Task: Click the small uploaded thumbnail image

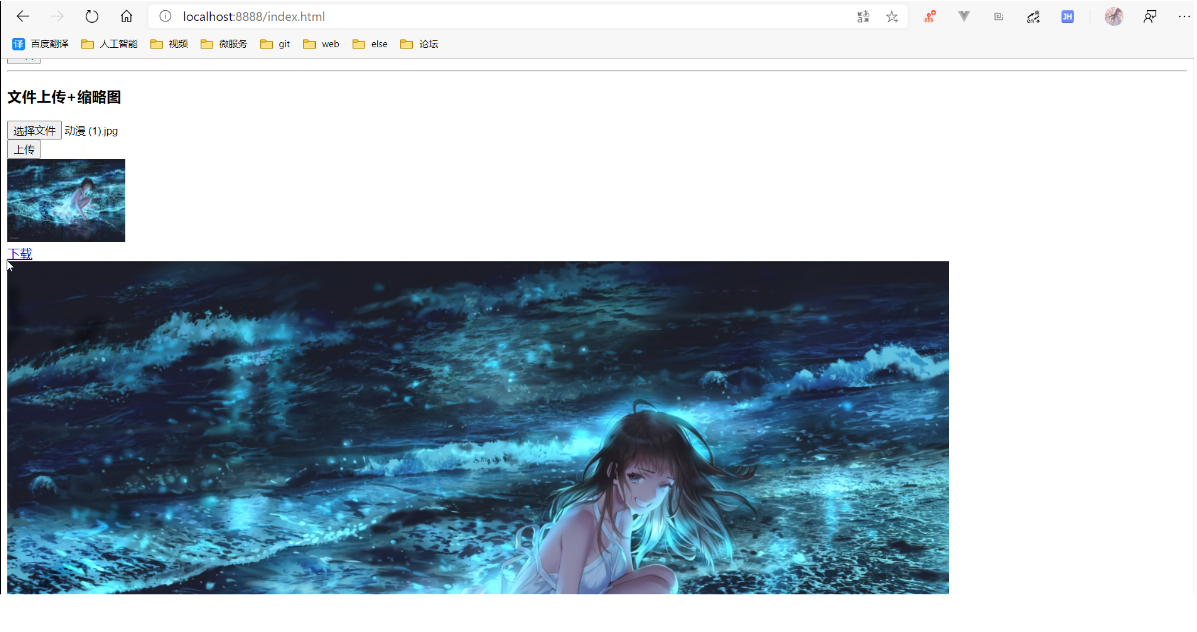Action: 66,200
